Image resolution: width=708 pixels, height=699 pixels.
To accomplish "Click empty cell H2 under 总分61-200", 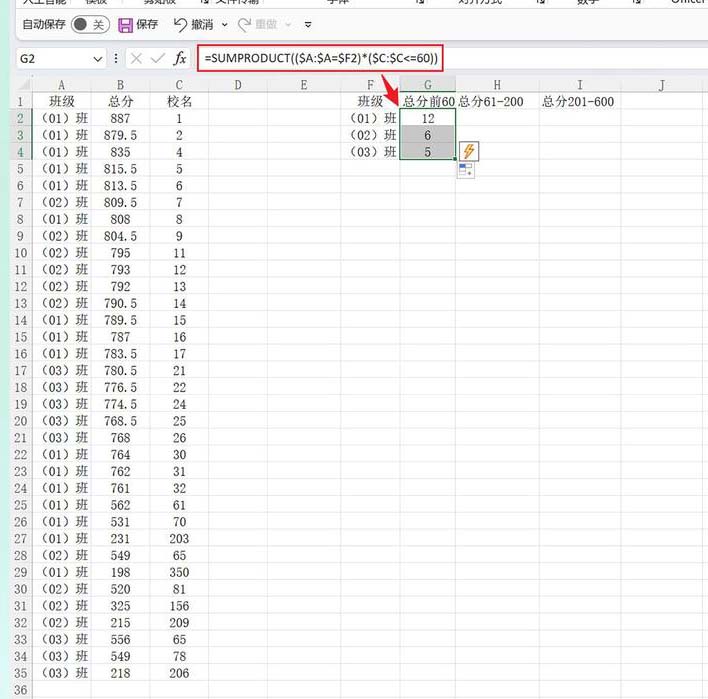I will [497, 118].
